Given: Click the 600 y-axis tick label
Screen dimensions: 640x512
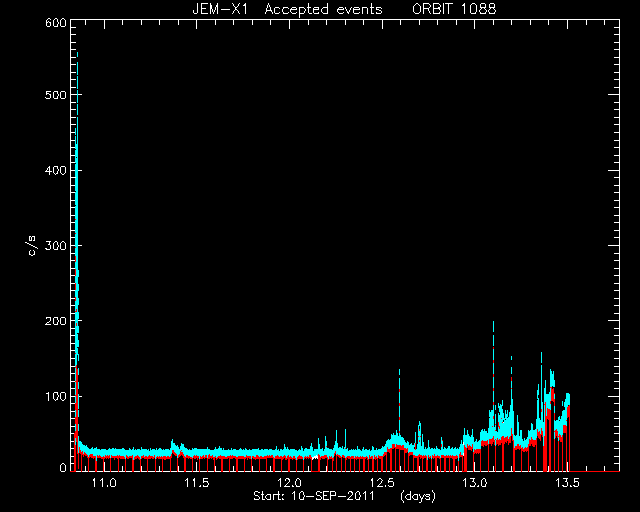Looking at the screenshot, I should pyautogui.click(x=56, y=23).
